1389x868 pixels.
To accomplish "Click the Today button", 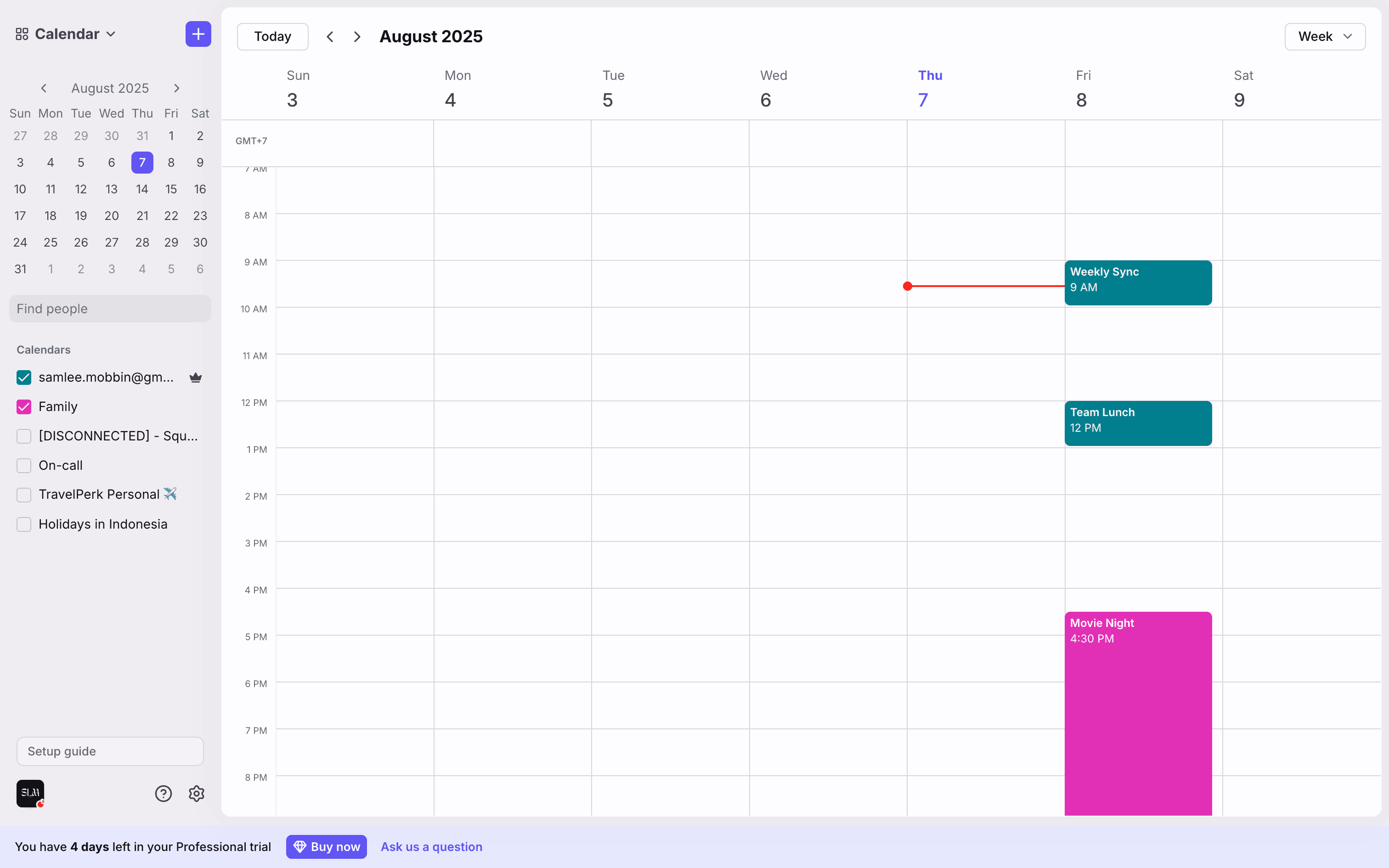I will coord(273,37).
